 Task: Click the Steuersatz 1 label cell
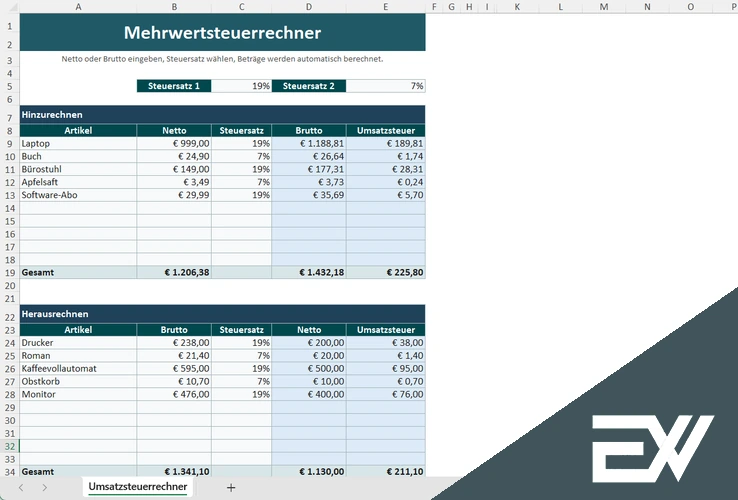174,86
